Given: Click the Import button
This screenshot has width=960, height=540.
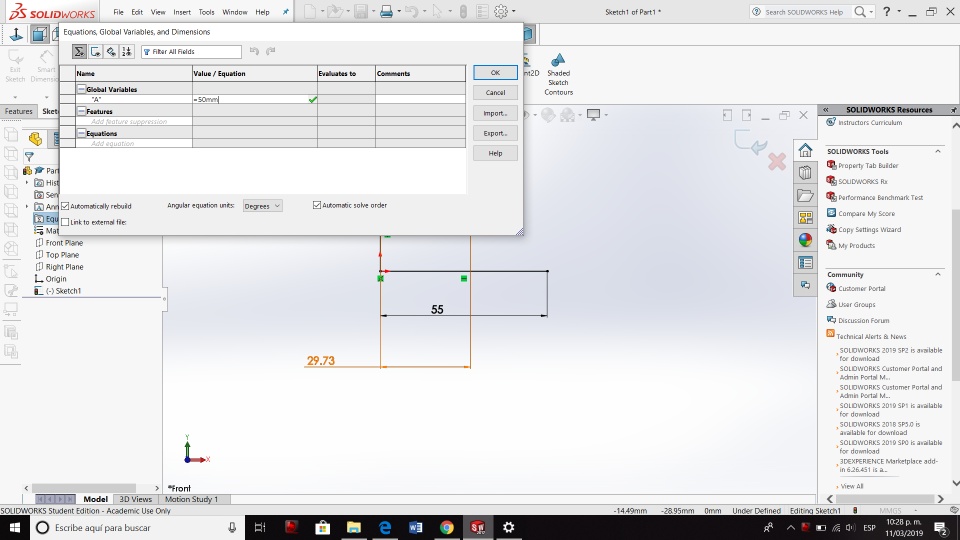Looking at the screenshot, I should [x=495, y=113].
